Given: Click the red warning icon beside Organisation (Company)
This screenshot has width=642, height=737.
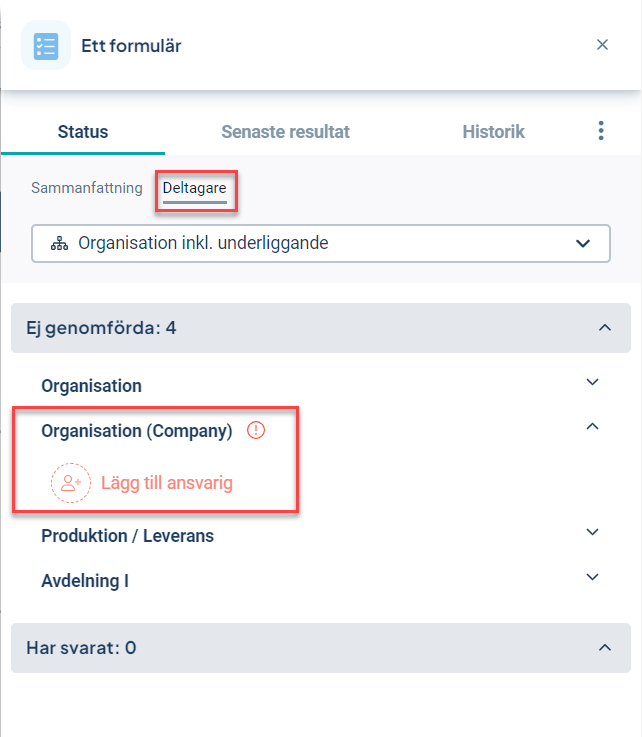Looking at the screenshot, I should pyautogui.click(x=256, y=430).
